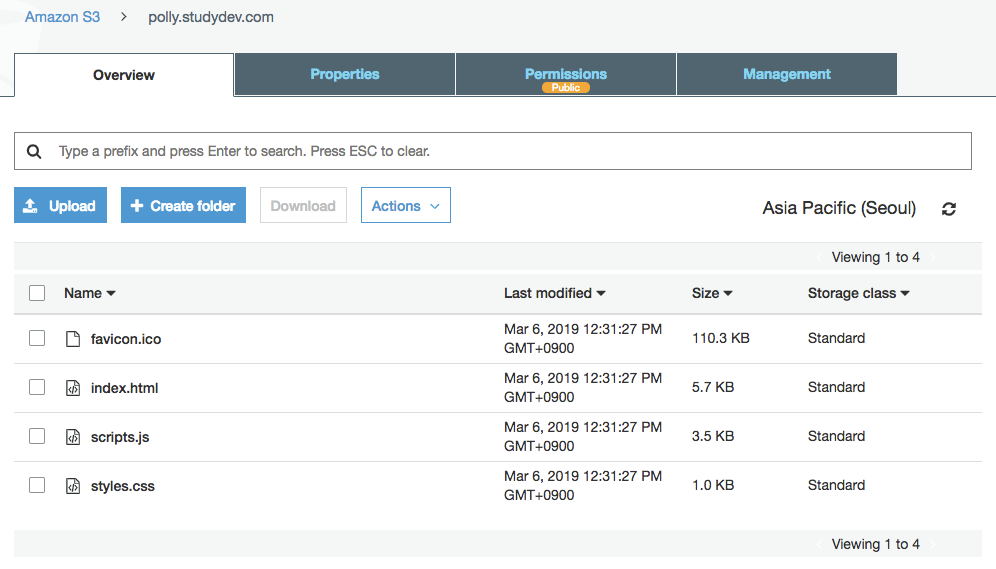Viewport: 996px width, 569px height.
Task: Click the index.html code file icon
Action: point(73,387)
